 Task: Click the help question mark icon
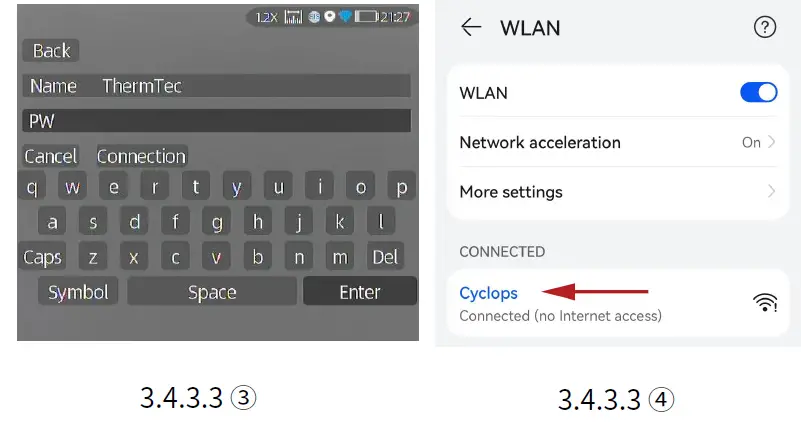coord(765,27)
